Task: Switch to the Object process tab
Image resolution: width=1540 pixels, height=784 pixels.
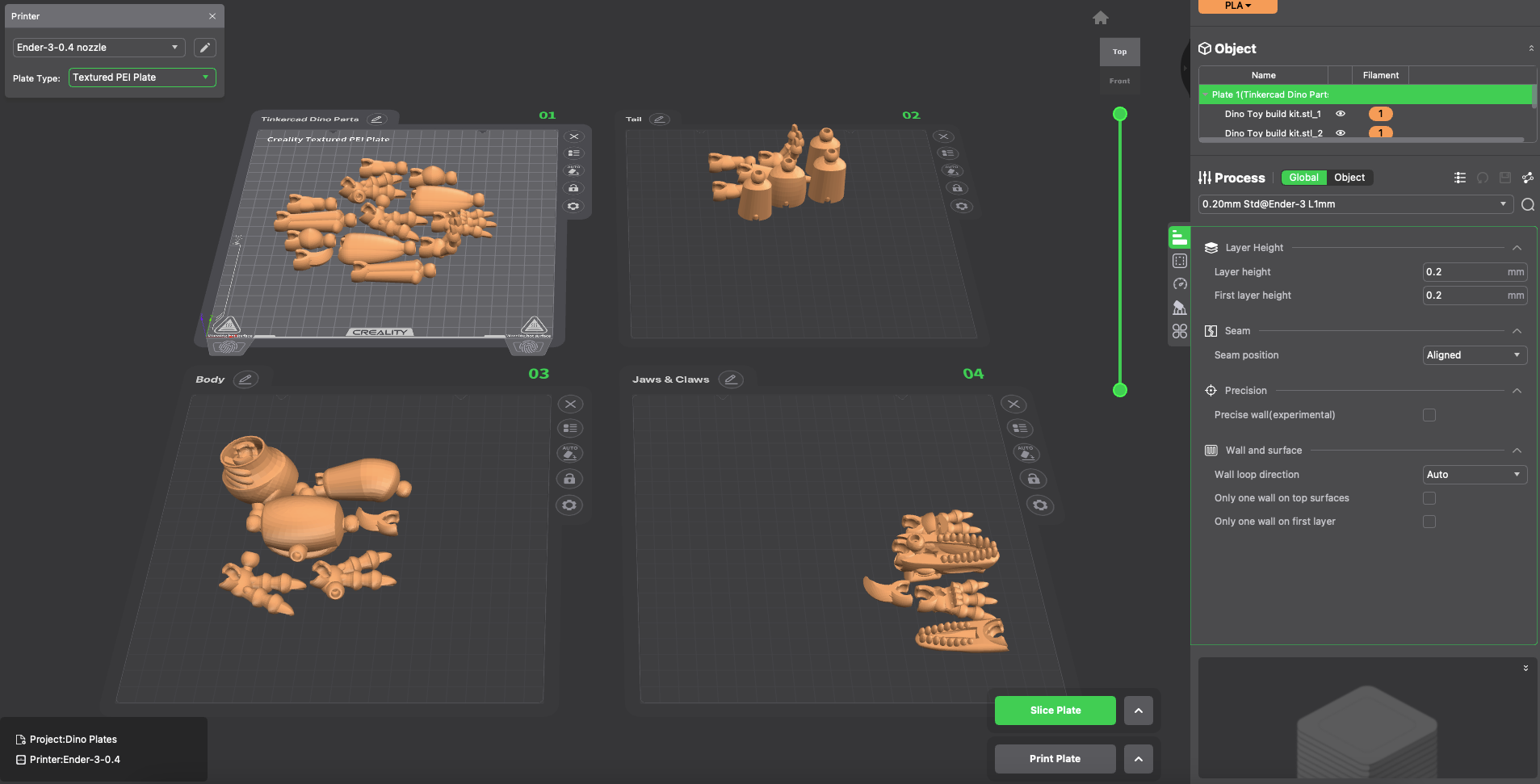Action: coord(1349,177)
